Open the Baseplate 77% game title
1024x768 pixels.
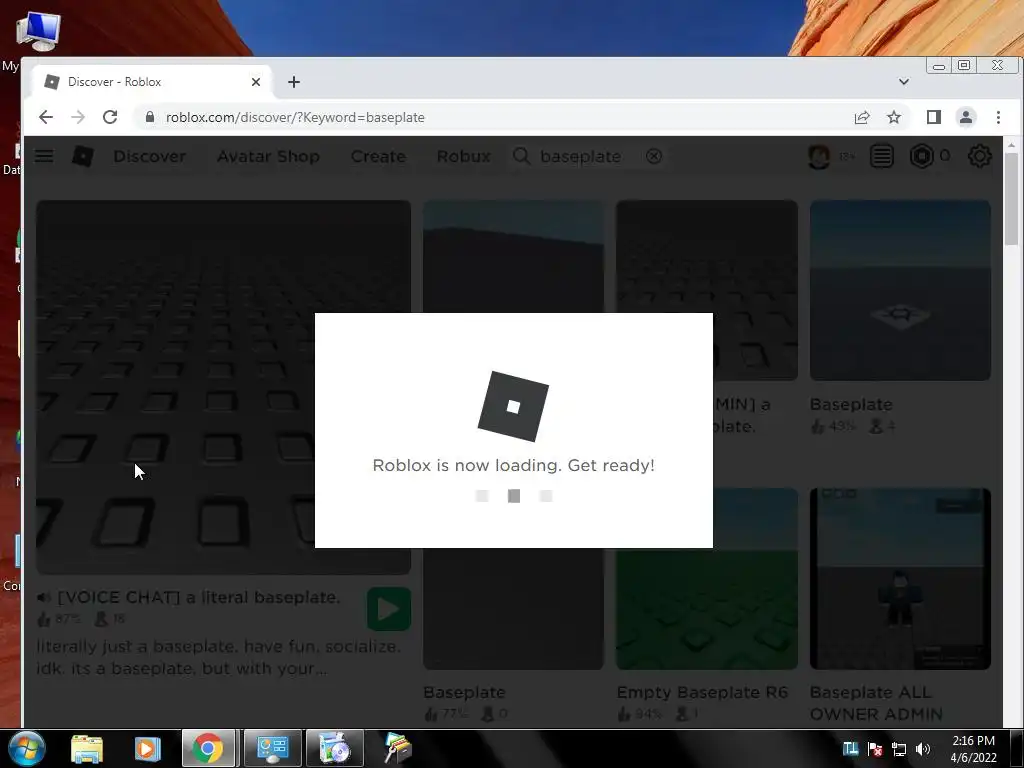point(464,692)
